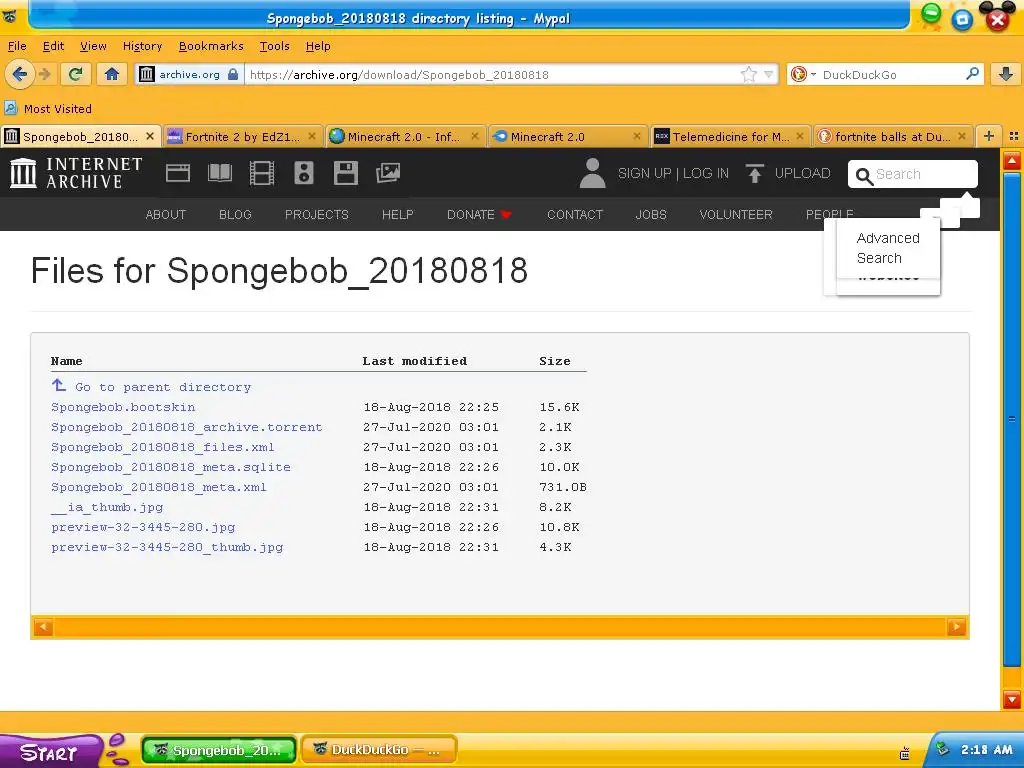
Task: Click the Internet Archive Search field
Action: click(x=912, y=174)
